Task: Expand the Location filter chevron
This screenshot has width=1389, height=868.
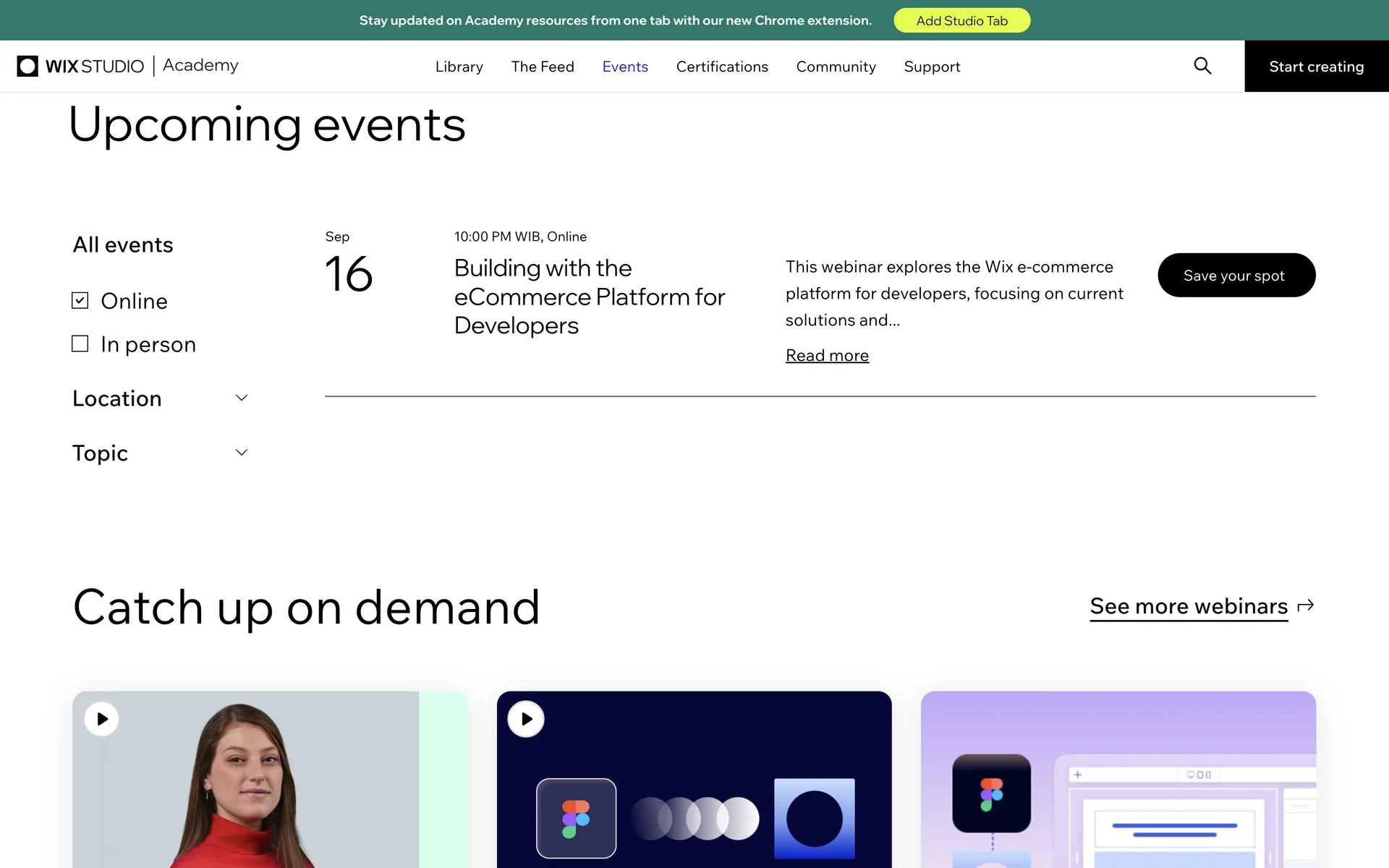Action: pyautogui.click(x=242, y=398)
